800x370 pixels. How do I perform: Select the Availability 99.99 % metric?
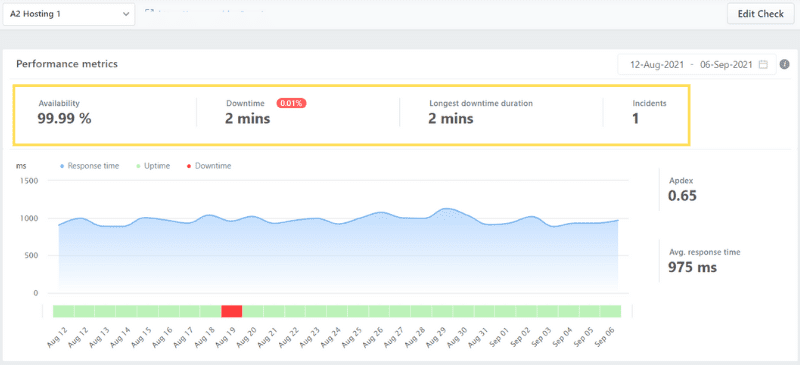(x=64, y=113)
